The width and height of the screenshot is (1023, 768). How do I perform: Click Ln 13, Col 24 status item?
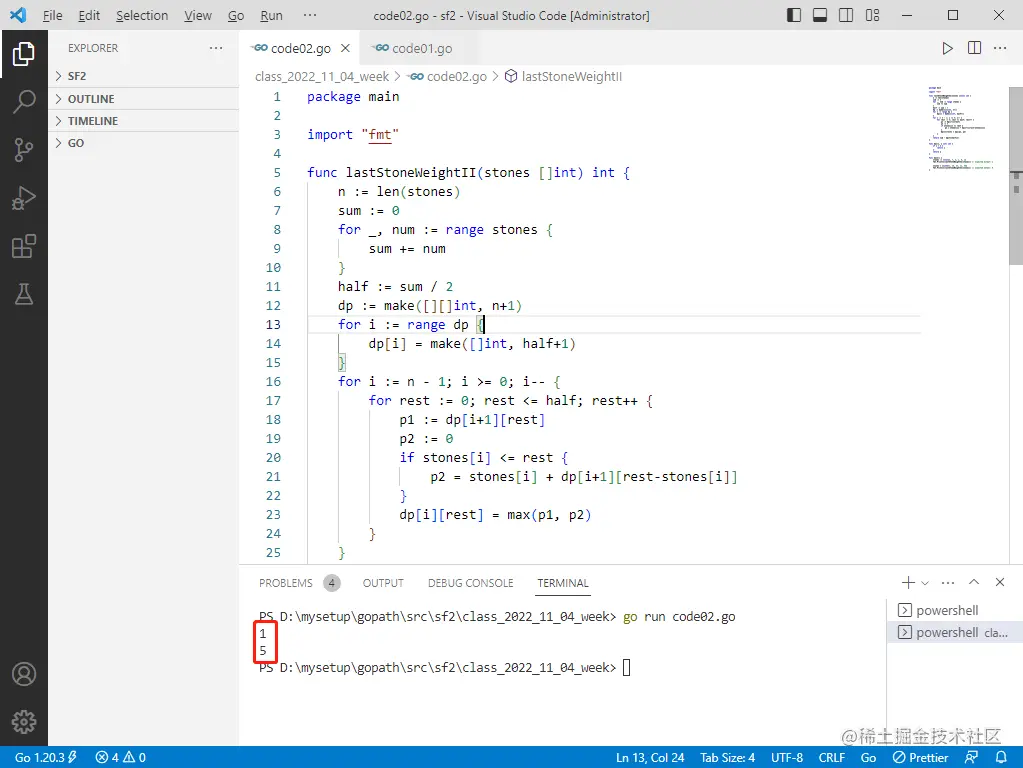click(650, 758)
